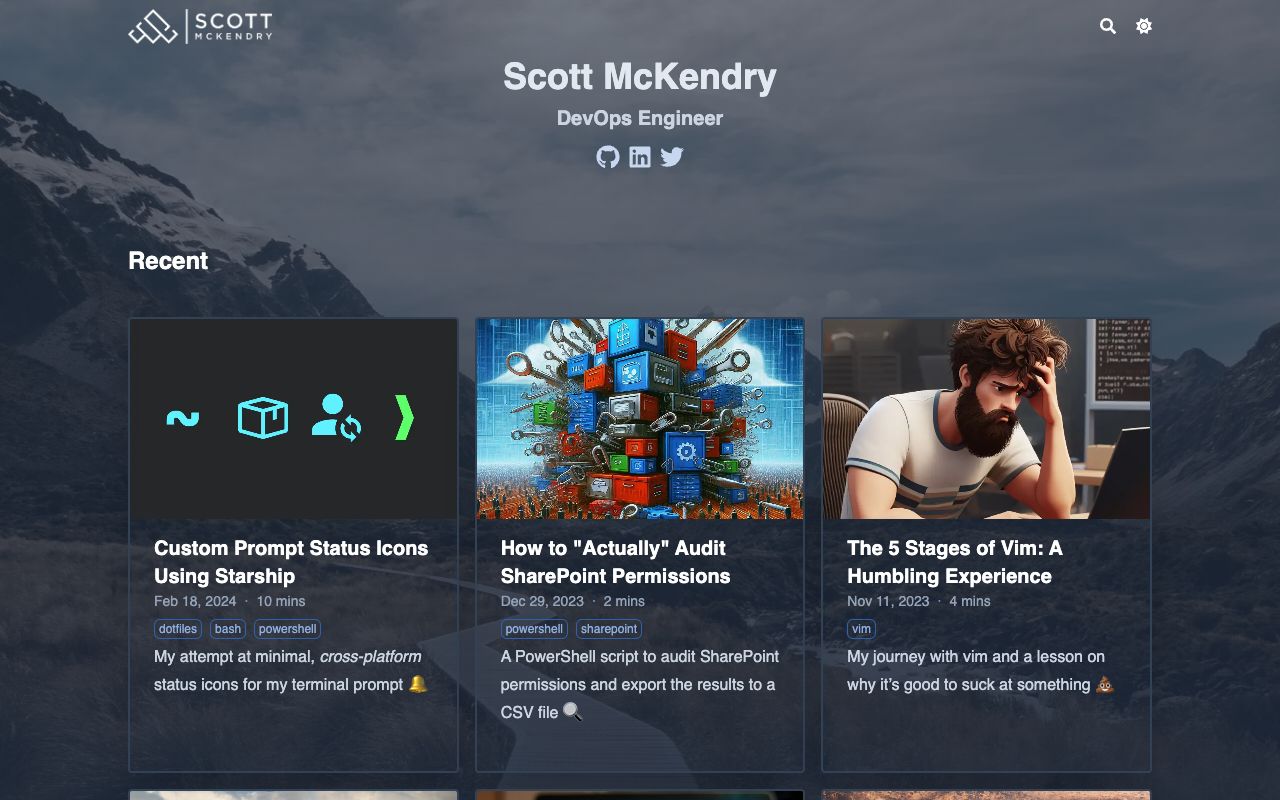Select the powershell tag under Starship post
Screen dimensions: 1280x800
(288, 629)
